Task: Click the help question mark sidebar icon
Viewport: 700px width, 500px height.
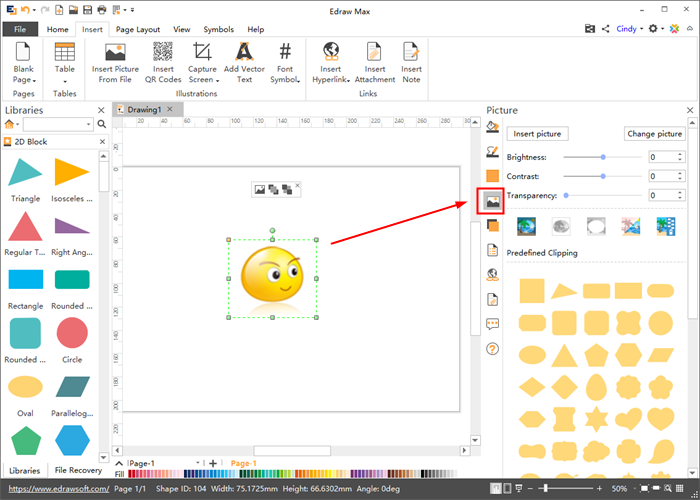Action: 492,349
